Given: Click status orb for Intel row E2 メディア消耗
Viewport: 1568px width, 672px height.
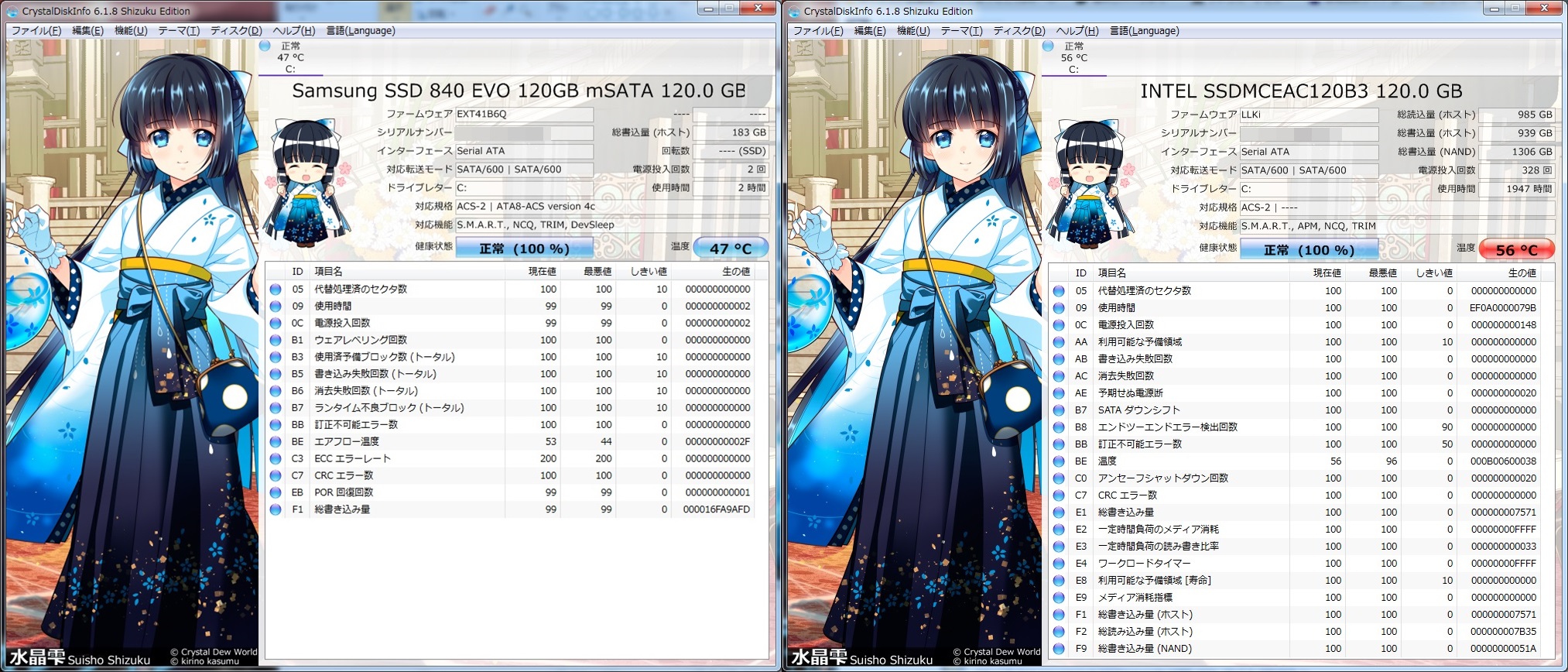Looking at the screenshot, I should 1059,529.
